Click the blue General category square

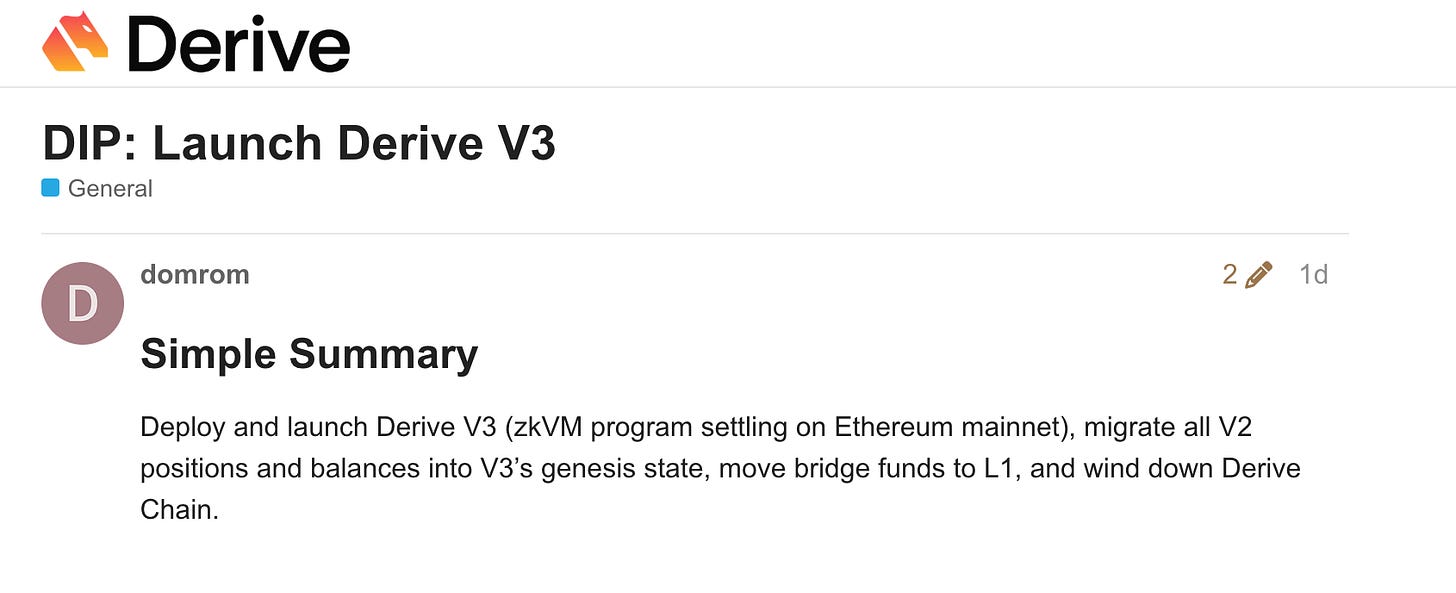(x=50, y=188)
